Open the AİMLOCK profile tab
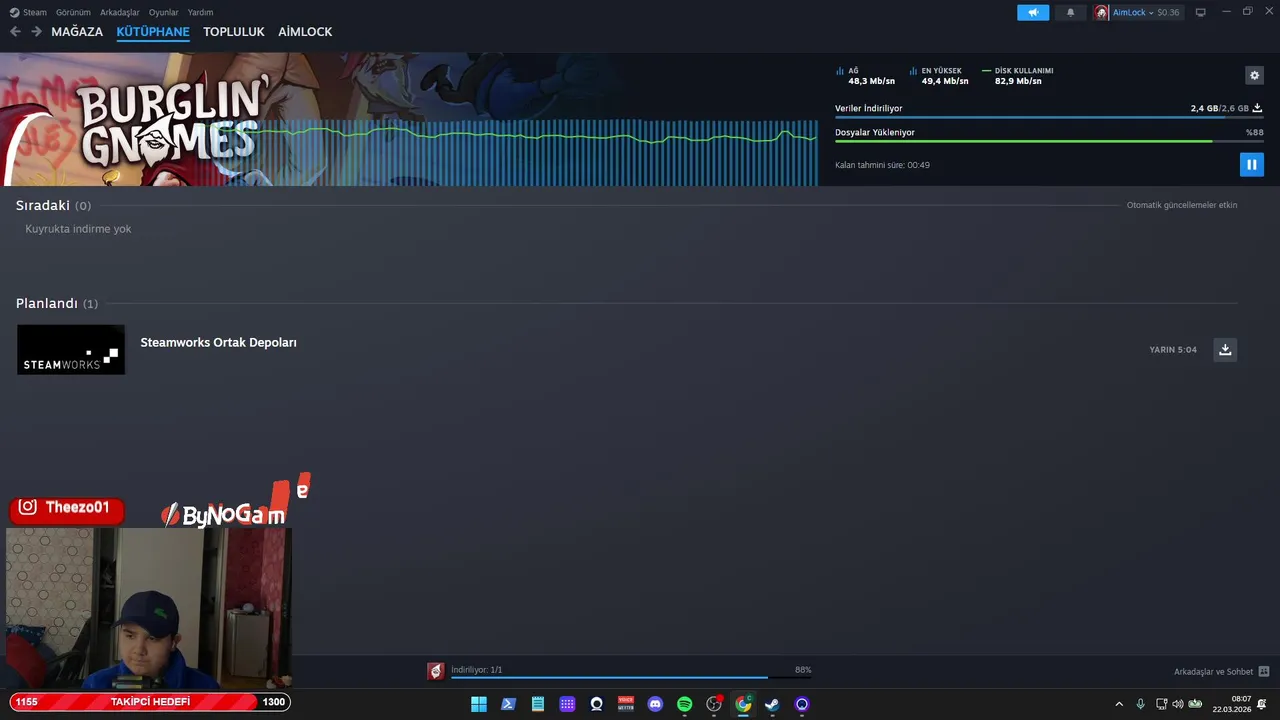 (305, 32)
